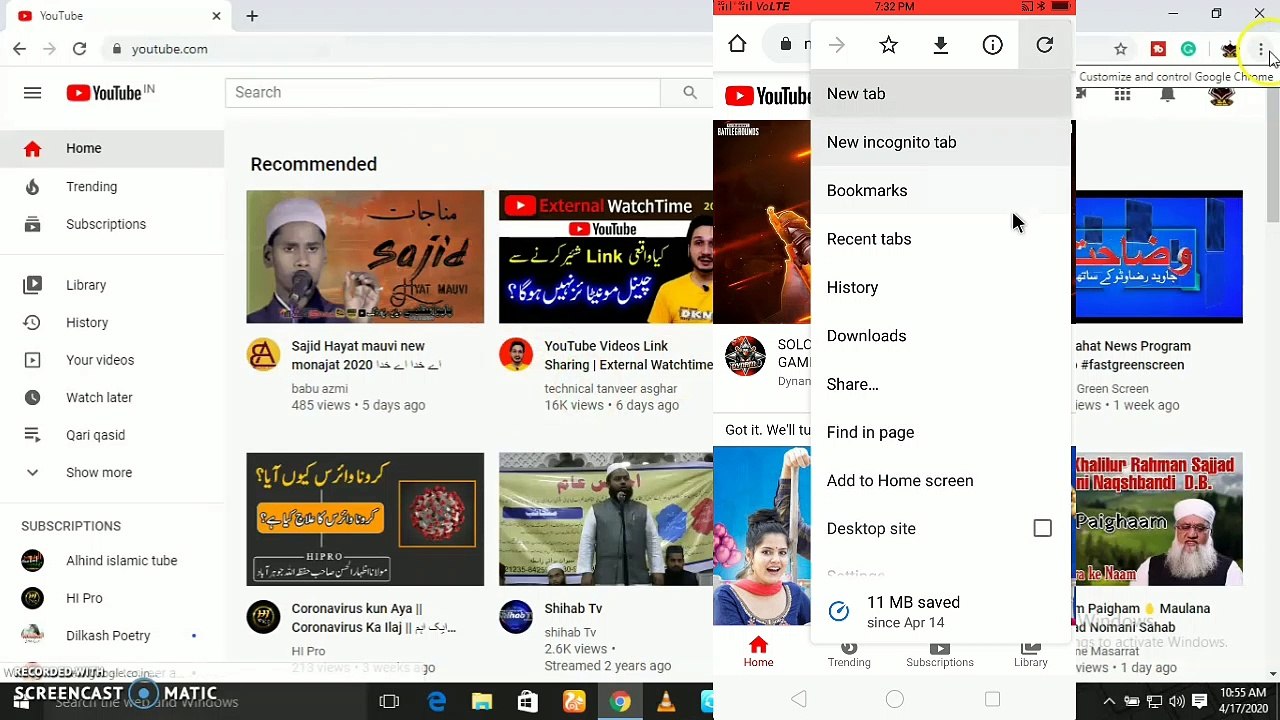Choose Find in page
The image size is (1280, 720).
point(940,432)
